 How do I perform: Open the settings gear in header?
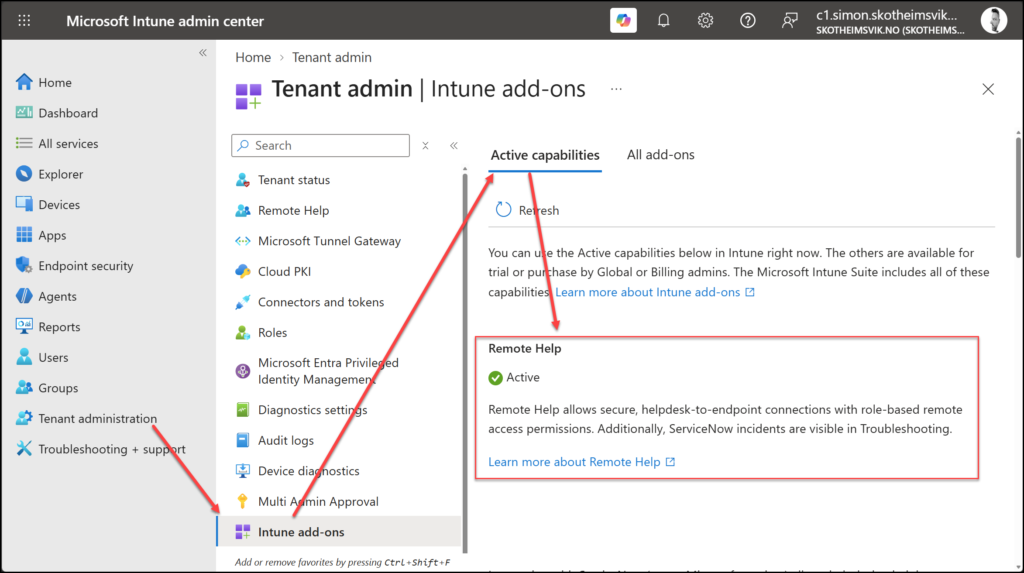[x=705, y=20]
